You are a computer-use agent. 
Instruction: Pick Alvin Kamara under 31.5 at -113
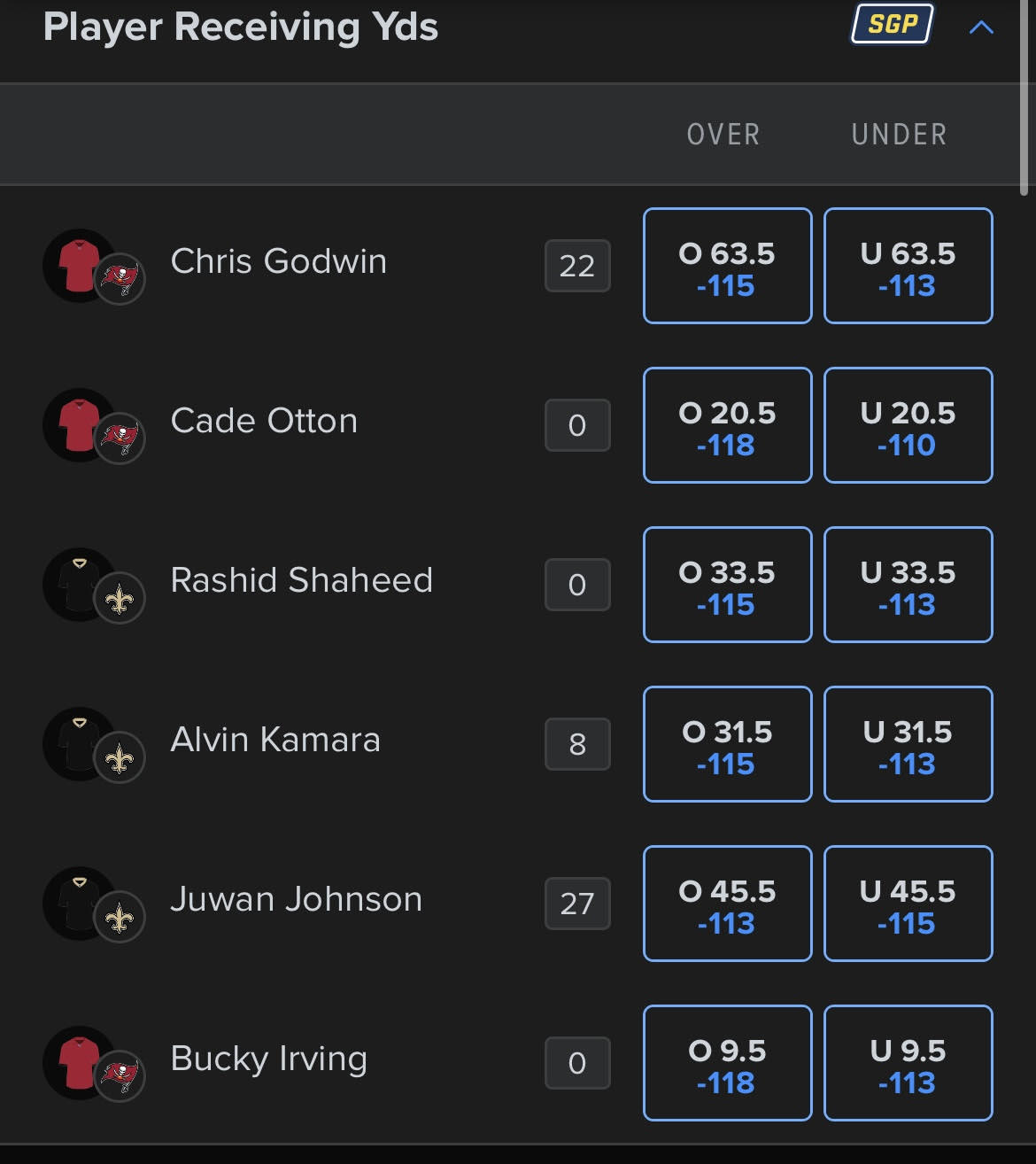click(908, 744)
